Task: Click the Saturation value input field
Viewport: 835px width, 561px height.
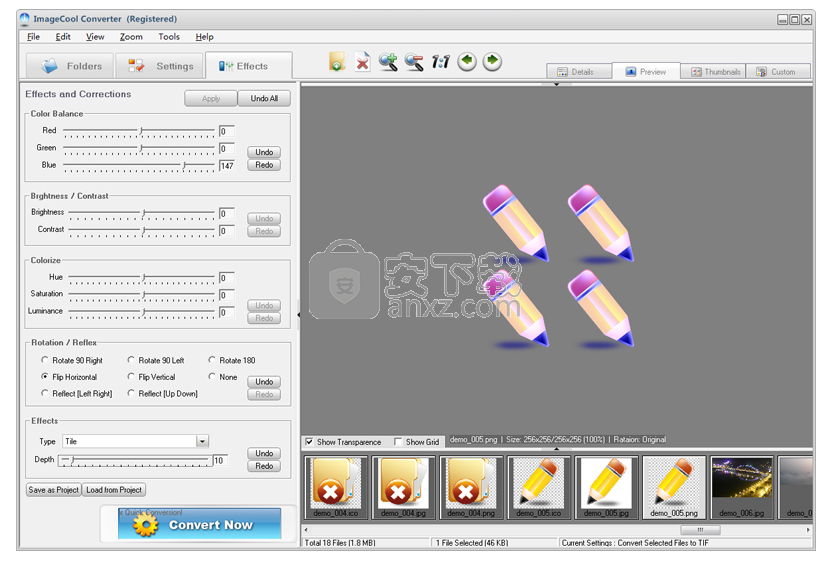Action: point(227,295)
